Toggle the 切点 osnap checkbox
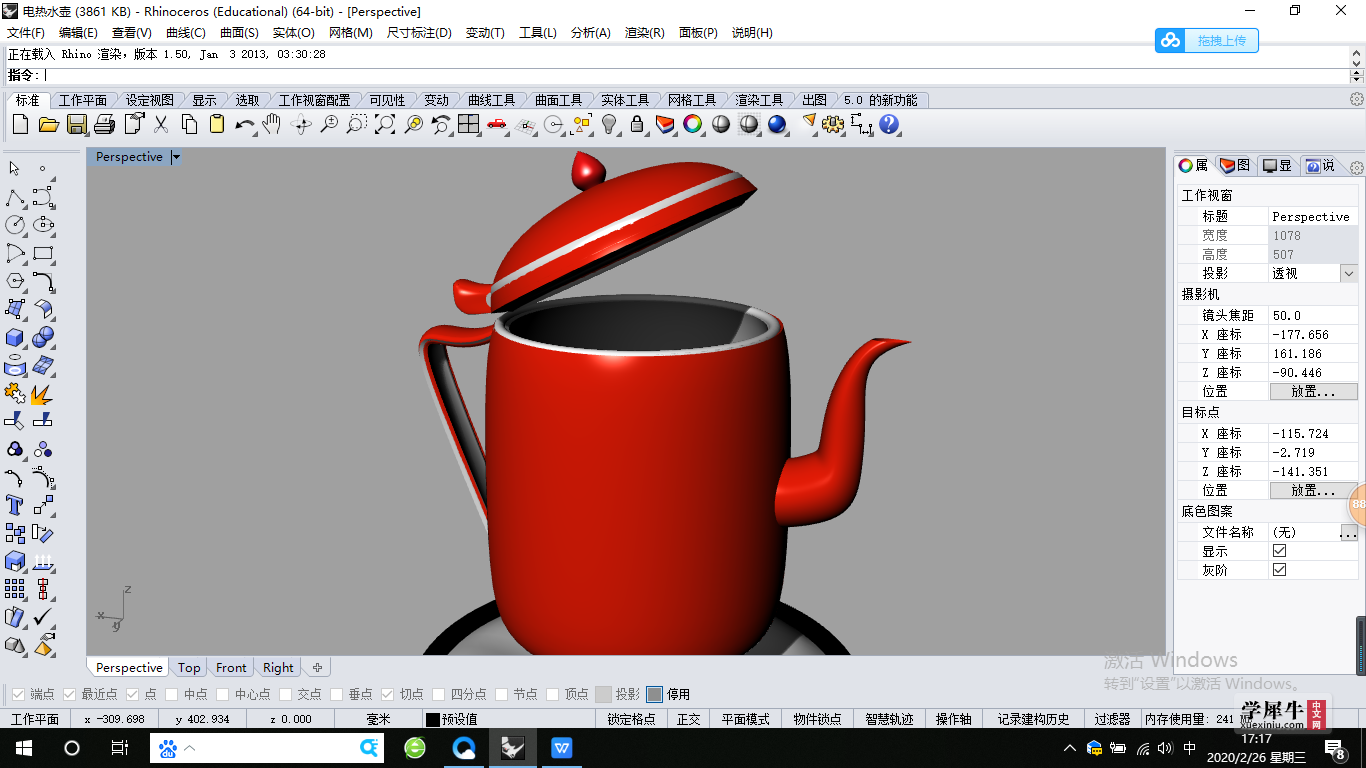 click(x=388, y=694)
